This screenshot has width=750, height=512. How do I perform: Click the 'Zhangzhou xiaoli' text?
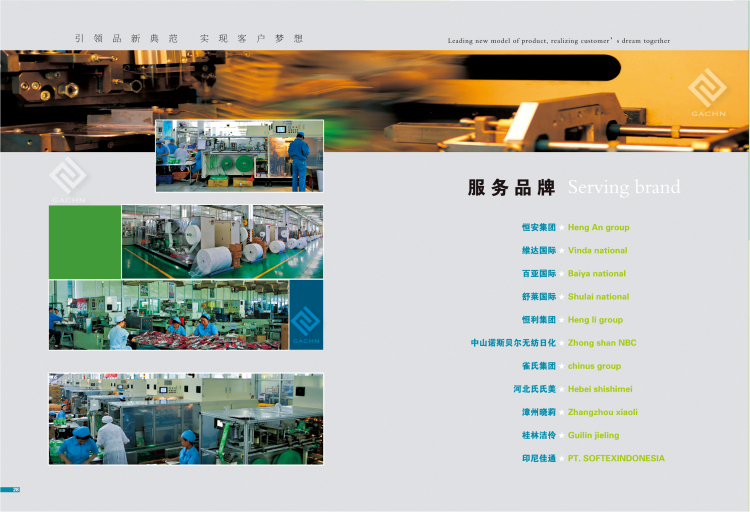click(603, 412)
